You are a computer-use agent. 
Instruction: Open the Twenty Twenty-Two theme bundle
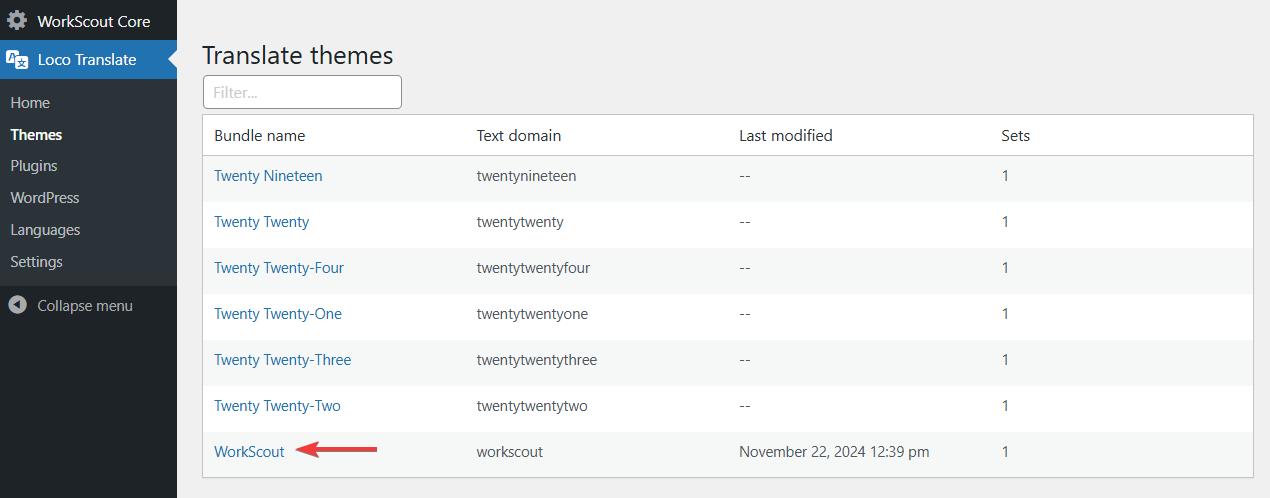(x=277, y=406)
